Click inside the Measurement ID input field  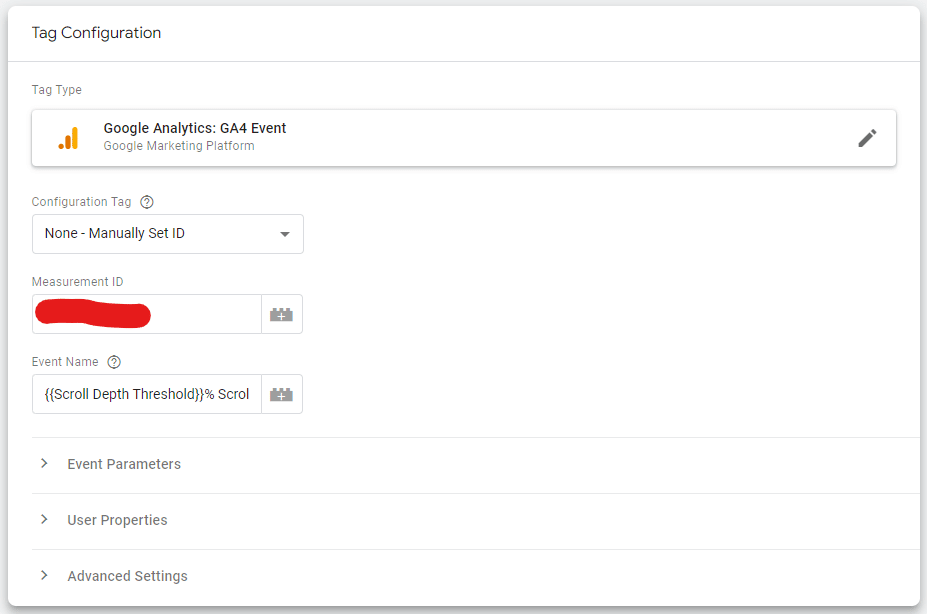147,314
